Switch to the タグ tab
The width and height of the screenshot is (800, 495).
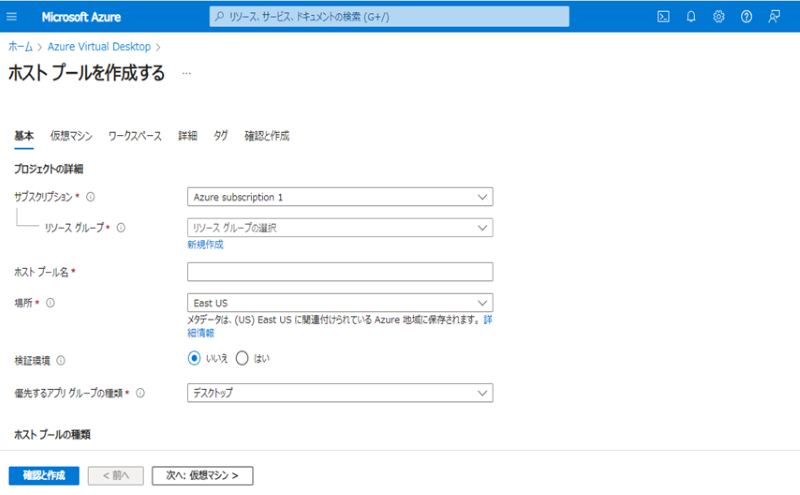pyautogui.click(x=220, y=136)
